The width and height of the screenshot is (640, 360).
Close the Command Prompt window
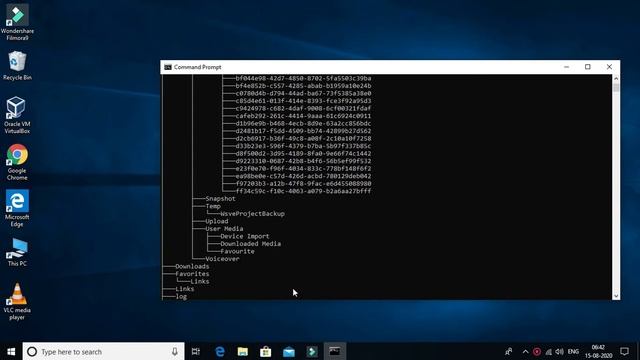(609, 67)
